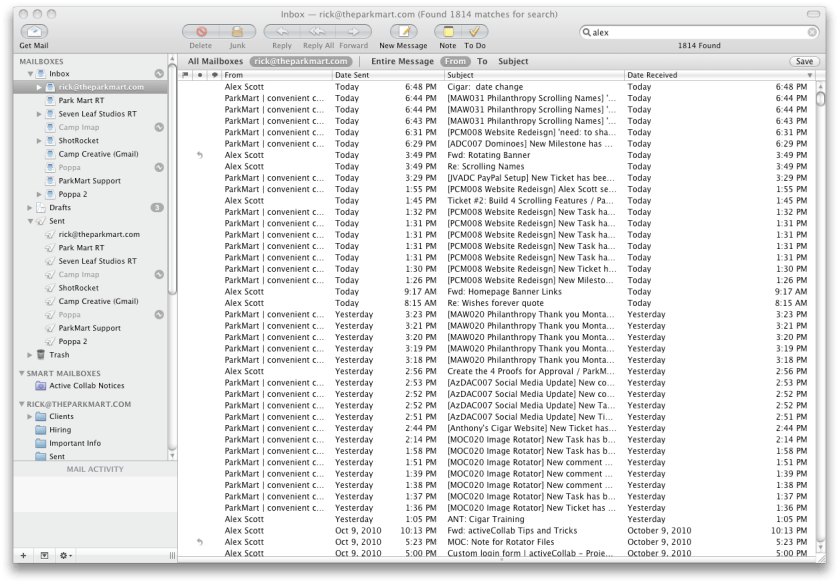
Task: Expand the Clients folder in sidebar
Action: [x=29, y=416]
